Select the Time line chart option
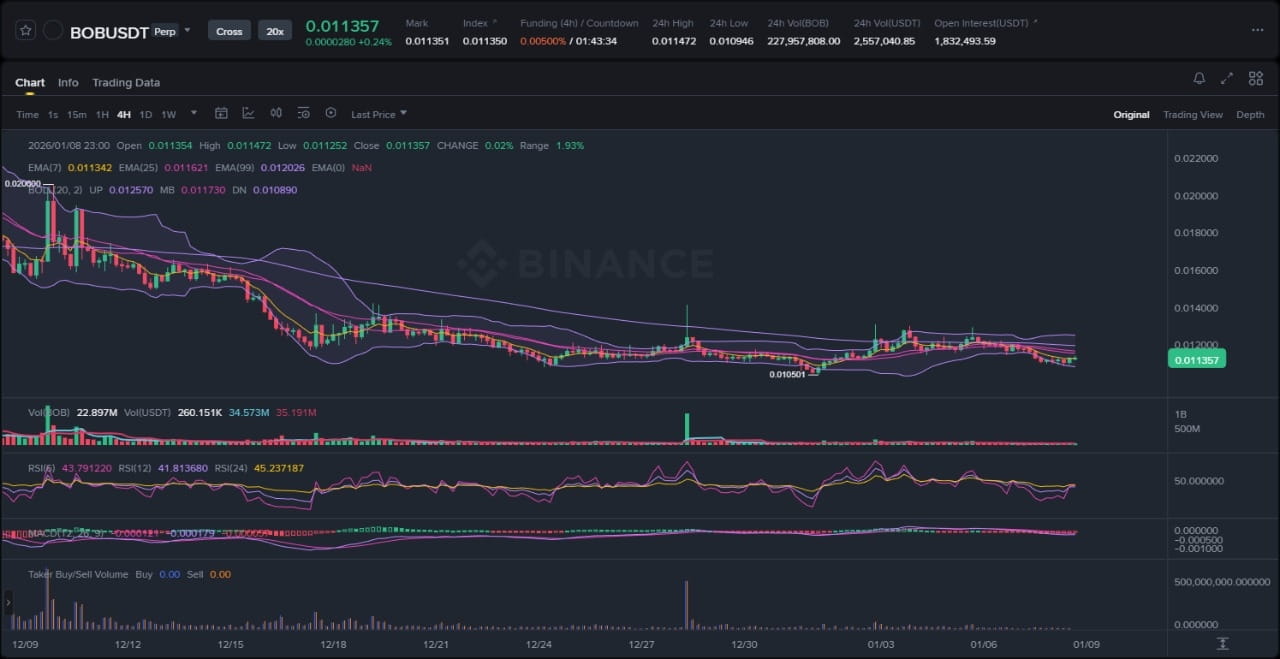Image resolution: width=1280 pixels, height=659 pixels. click(x=27, y=115)
